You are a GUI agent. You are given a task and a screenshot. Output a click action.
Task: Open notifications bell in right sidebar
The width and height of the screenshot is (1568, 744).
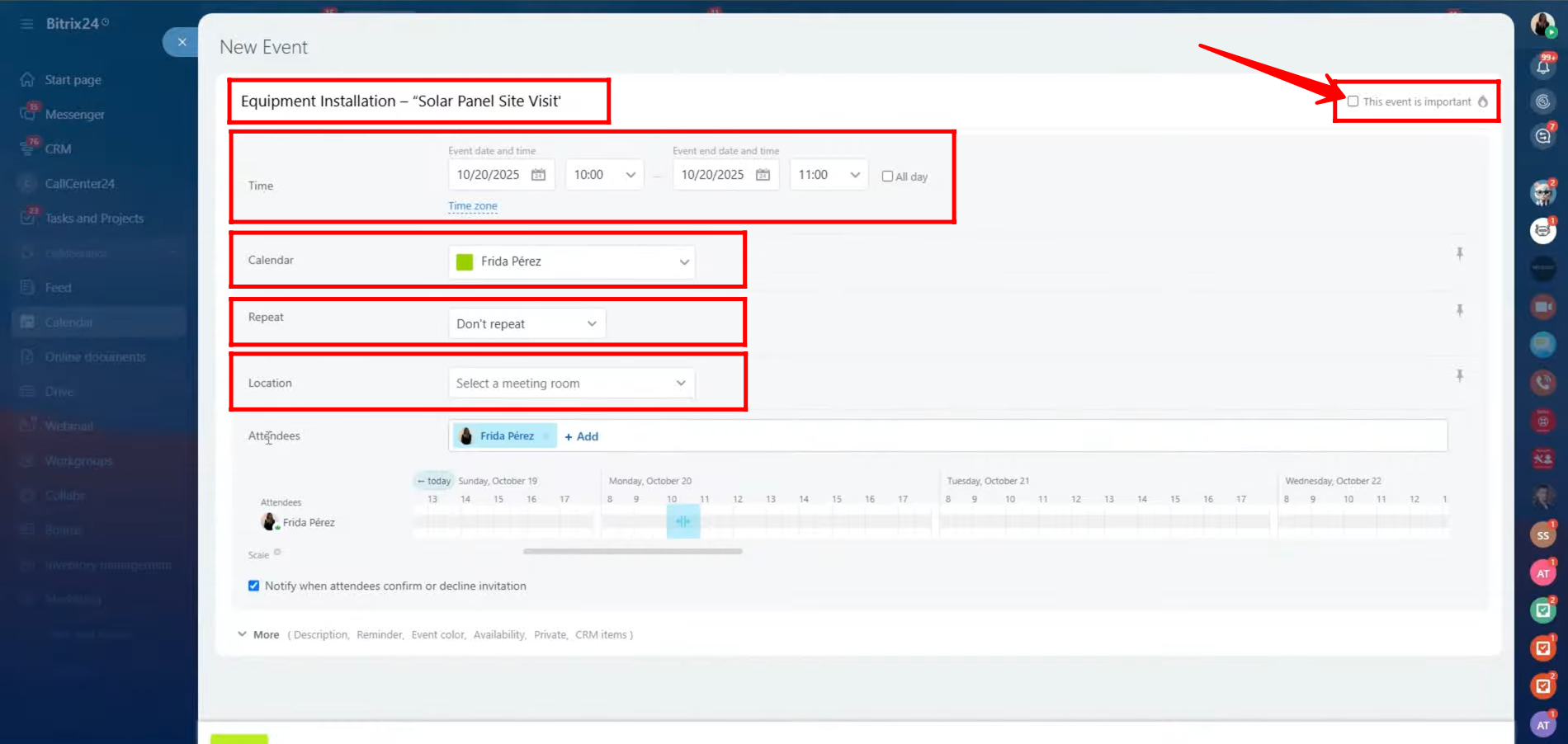1542,68
